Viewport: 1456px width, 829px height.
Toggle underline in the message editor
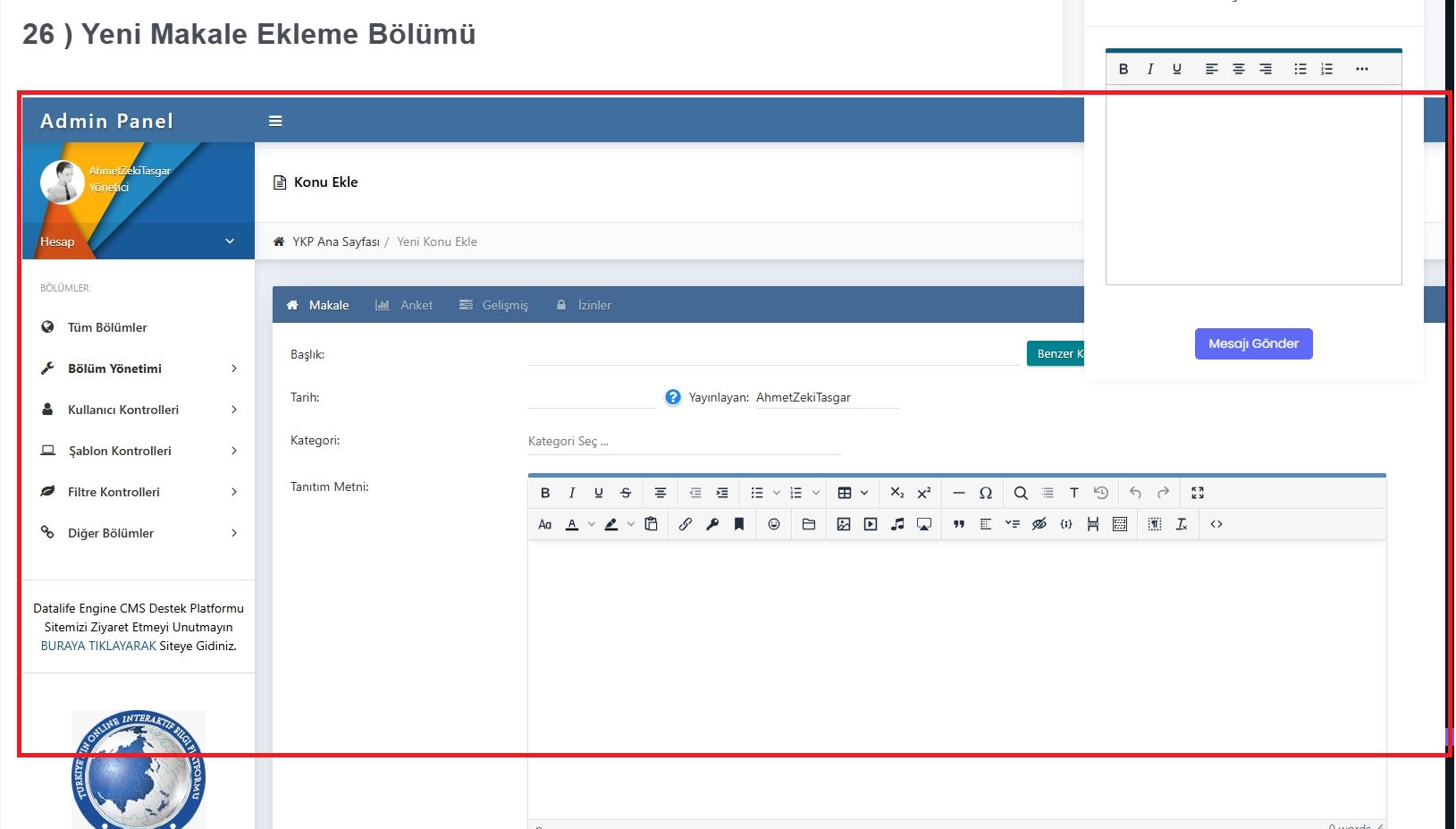(1177, 69)
